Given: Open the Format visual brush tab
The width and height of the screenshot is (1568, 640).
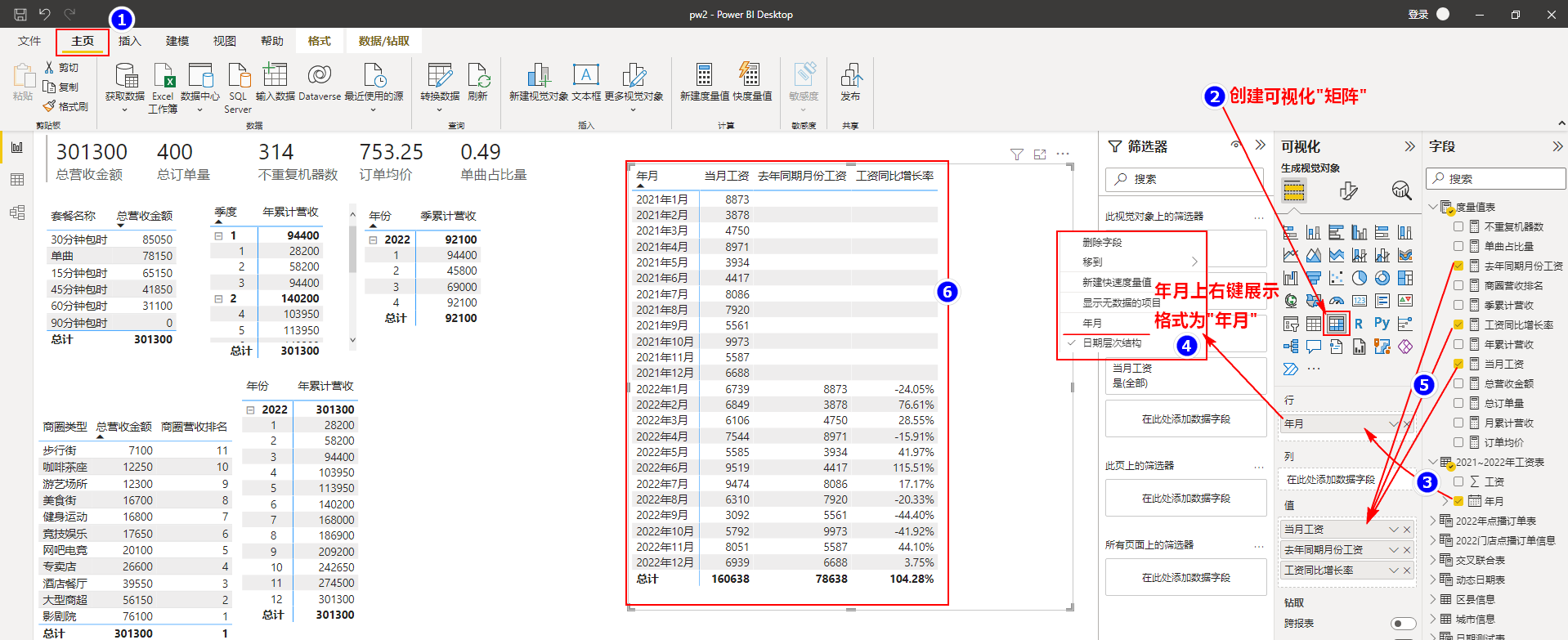Looking at the screenshot, I should tap(1348, 191).
